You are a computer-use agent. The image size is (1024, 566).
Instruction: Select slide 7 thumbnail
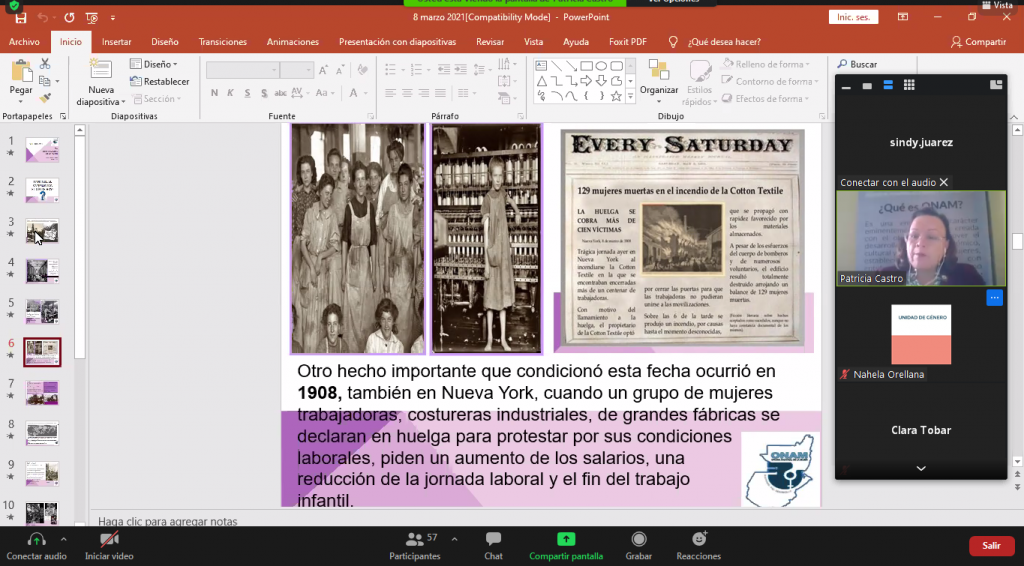(42, 393)
